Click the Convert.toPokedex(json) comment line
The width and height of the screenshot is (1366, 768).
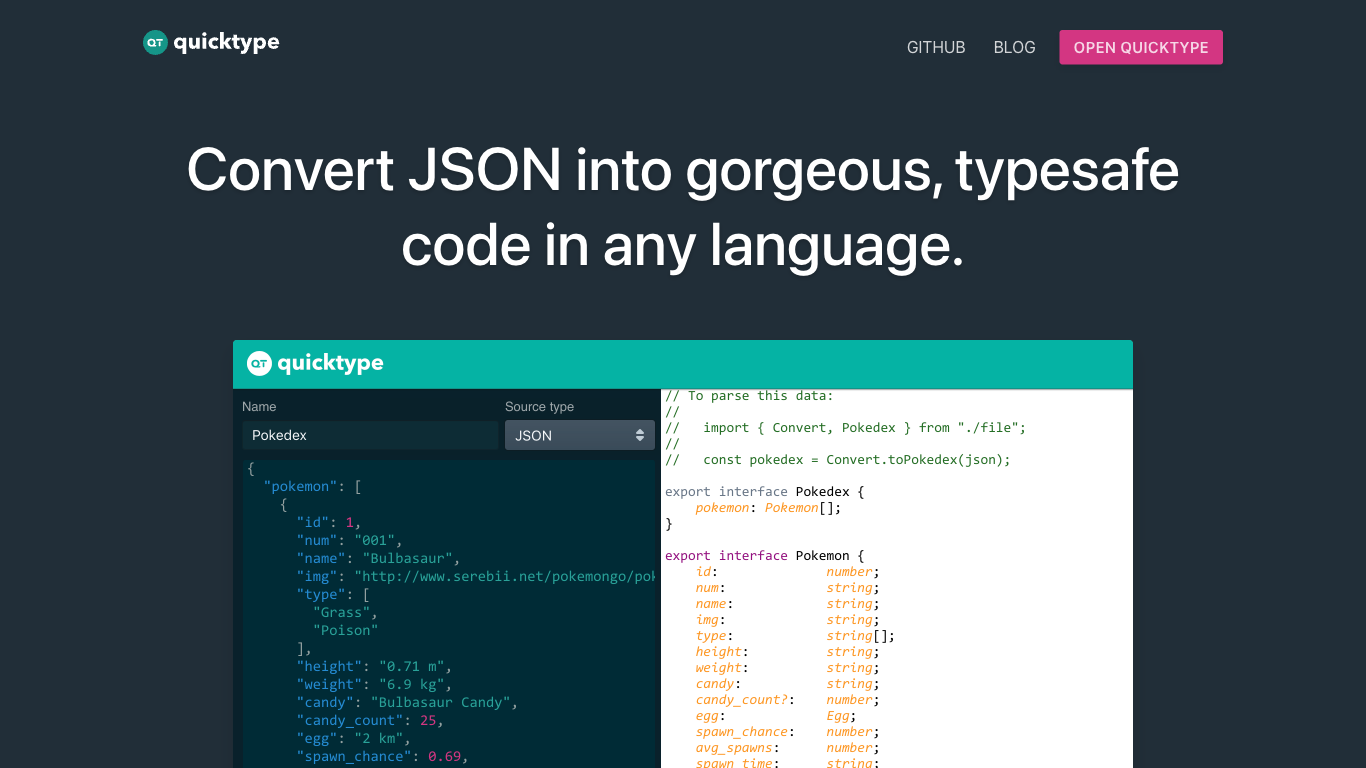coord(838,460)
